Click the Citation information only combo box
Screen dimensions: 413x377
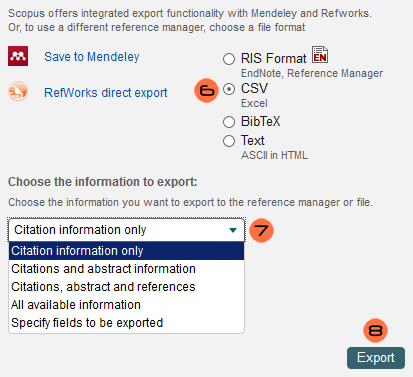pyautogui.click(x=126, y=230)
